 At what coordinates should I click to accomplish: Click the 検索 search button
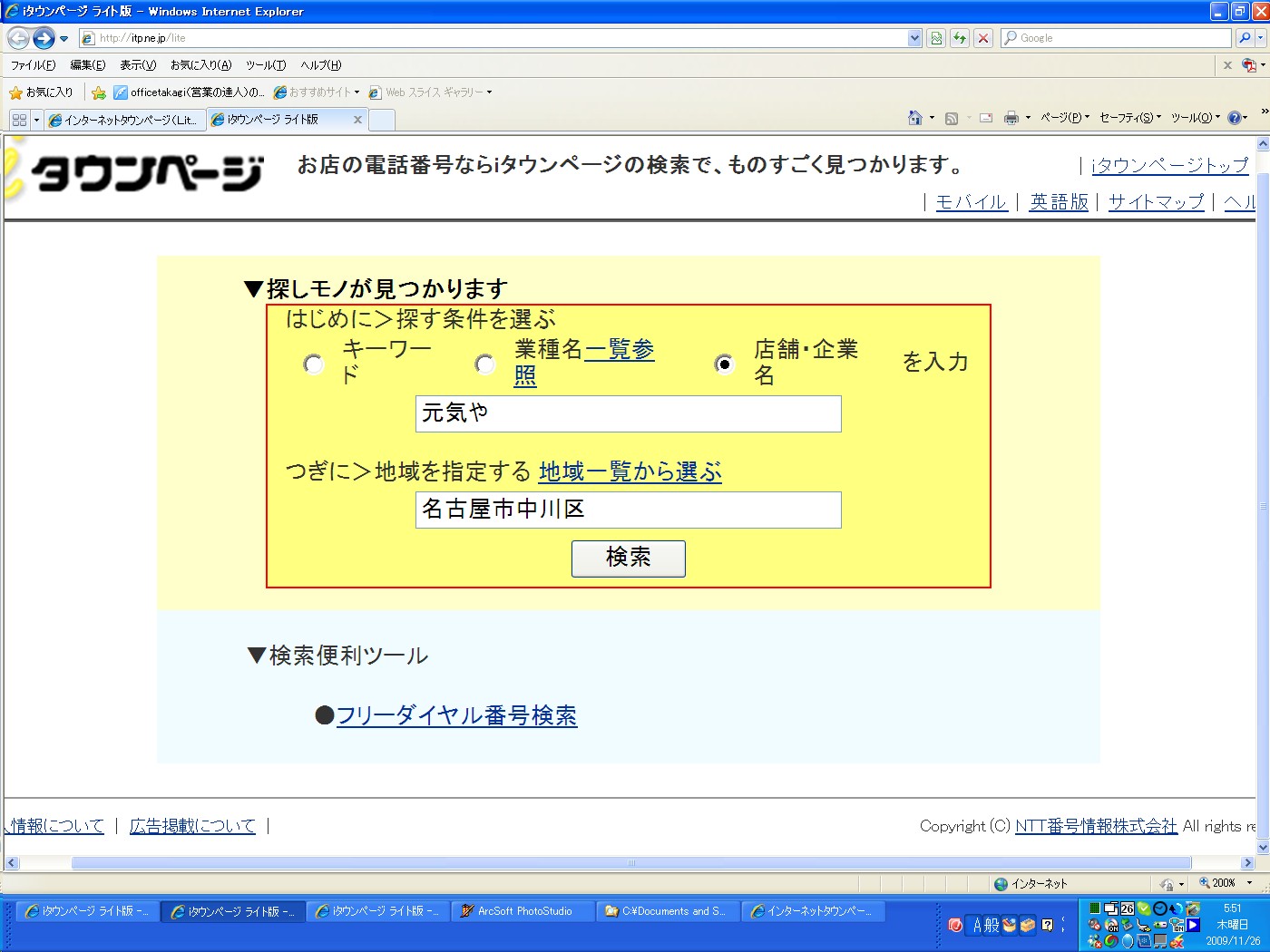pyautogui.click(x=629, y=559)
